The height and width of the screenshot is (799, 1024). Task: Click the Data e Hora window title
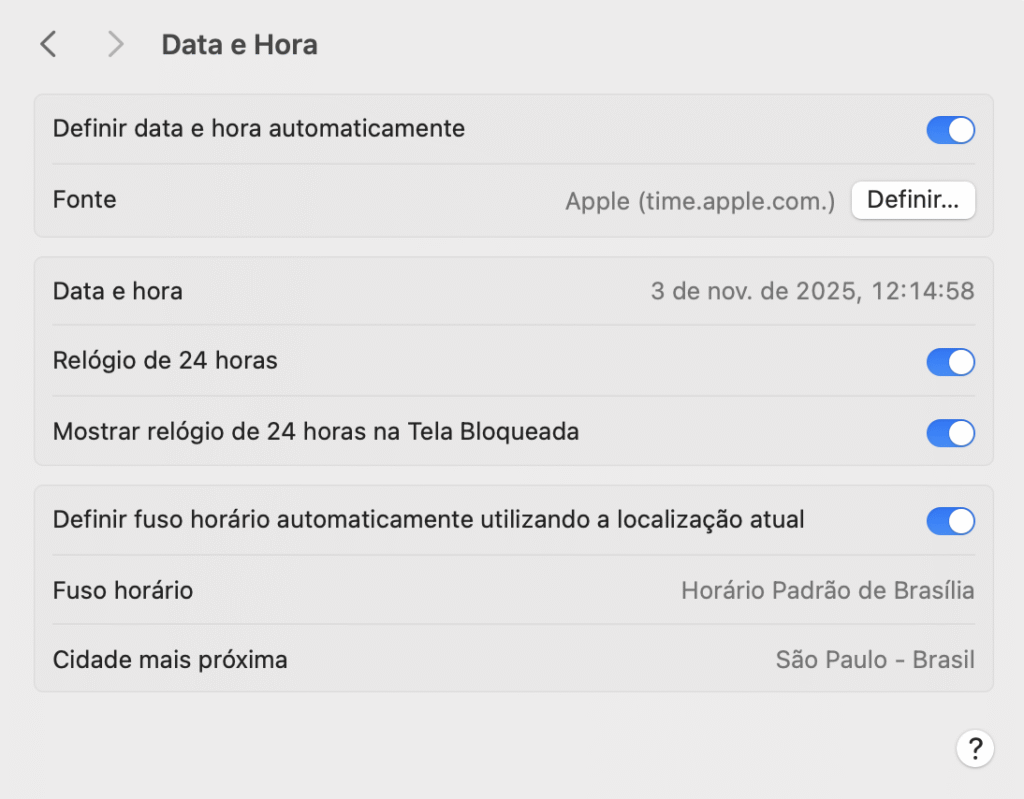click(239, 44)
